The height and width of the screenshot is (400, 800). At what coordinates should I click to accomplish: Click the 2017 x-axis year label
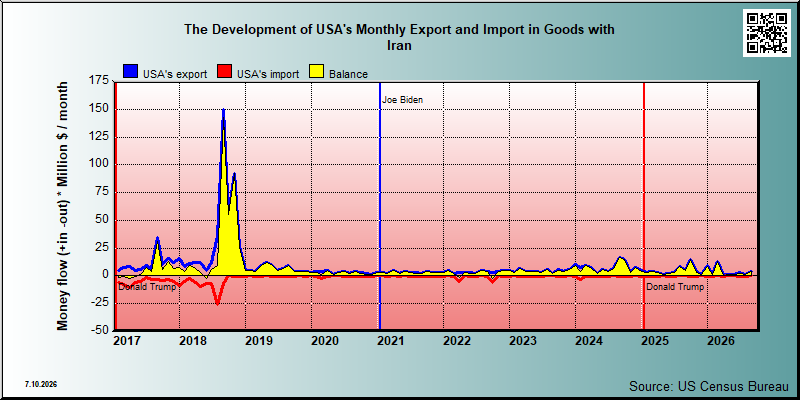(x=127, y=340)
